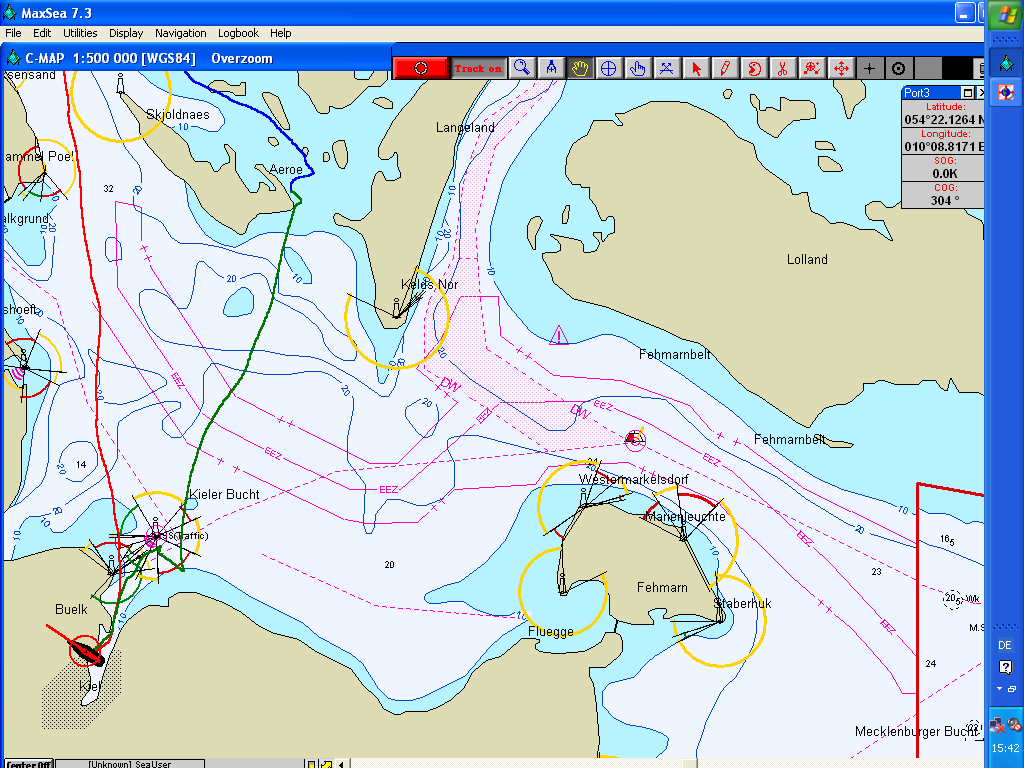Image resolution: width=1024 pixels, height=768 pixels.
Task: Click the black plus mark tool
Action: pos(870,68)
